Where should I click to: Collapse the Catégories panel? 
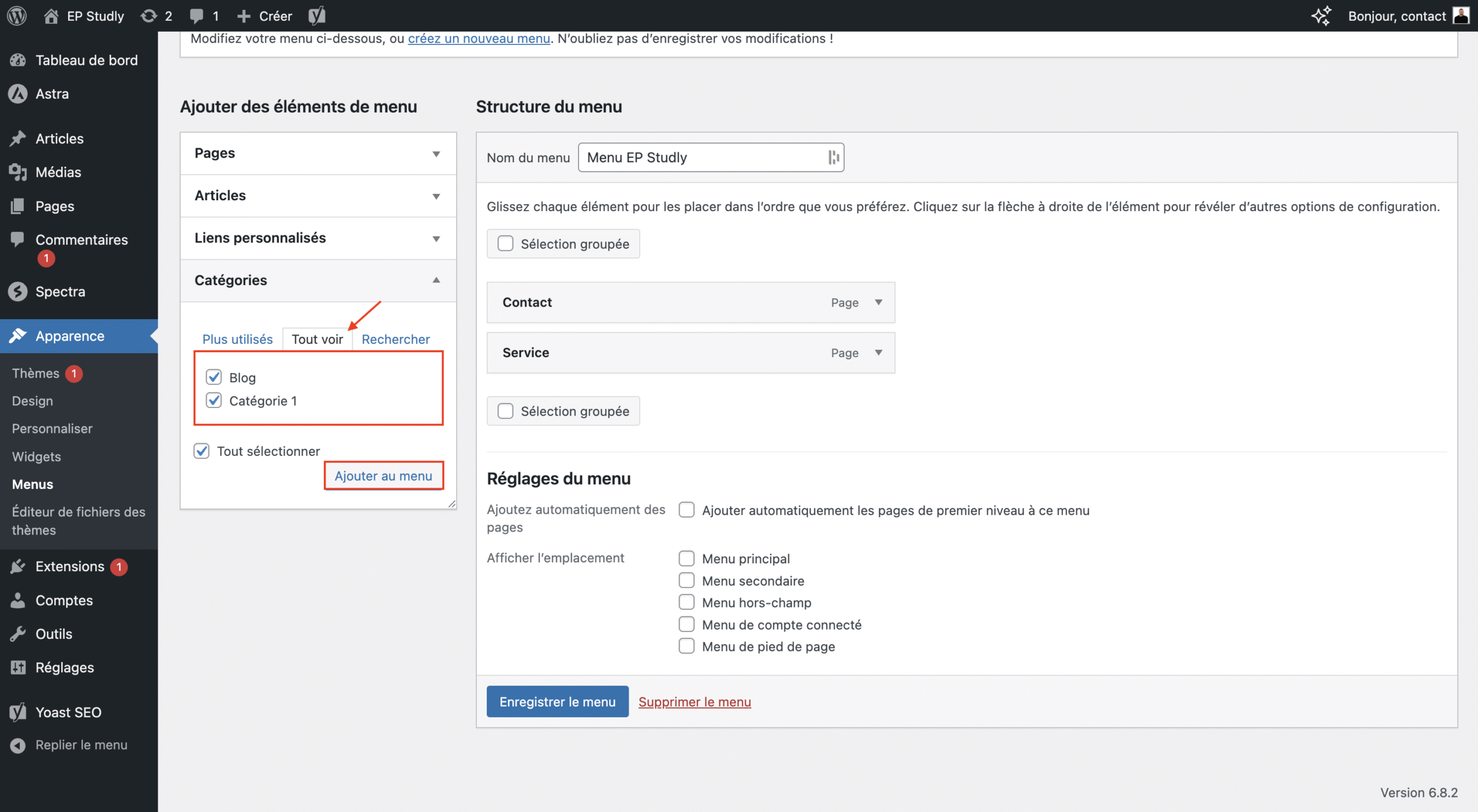pos(436,280)
